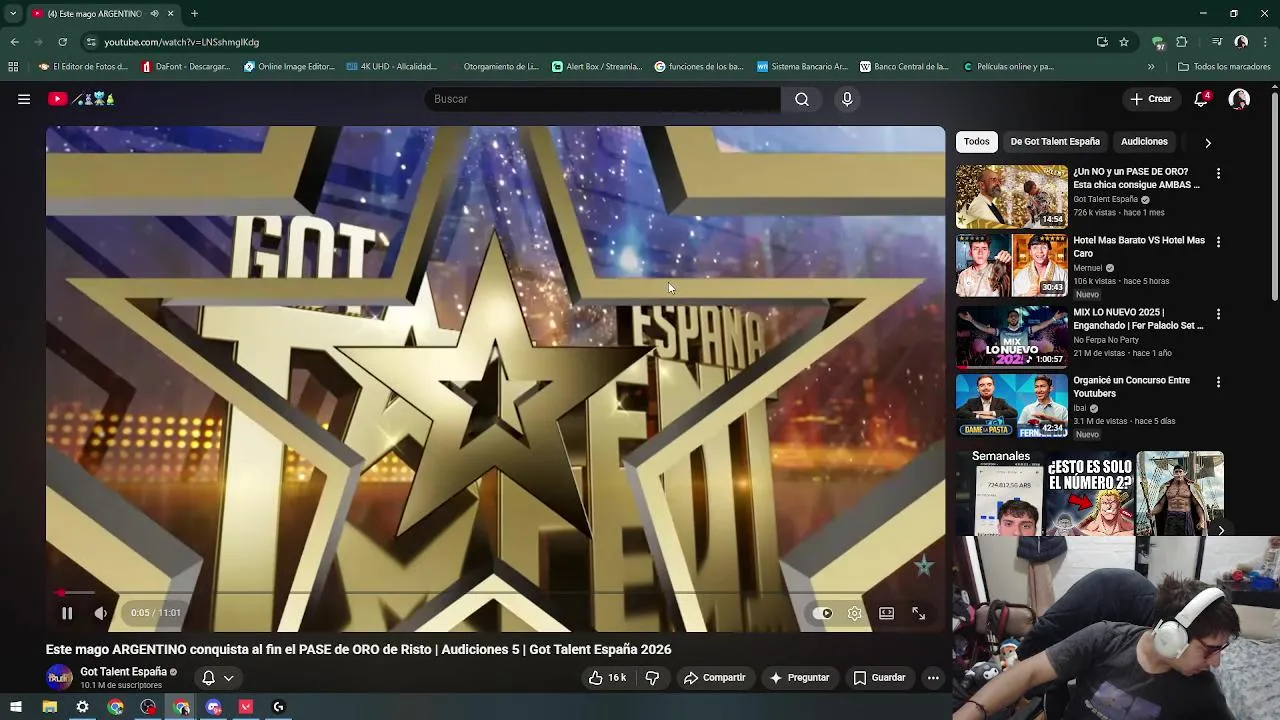Screen dimensions: 1280x720
Task: Open the account avatar menu
Action: [1239, 99]
